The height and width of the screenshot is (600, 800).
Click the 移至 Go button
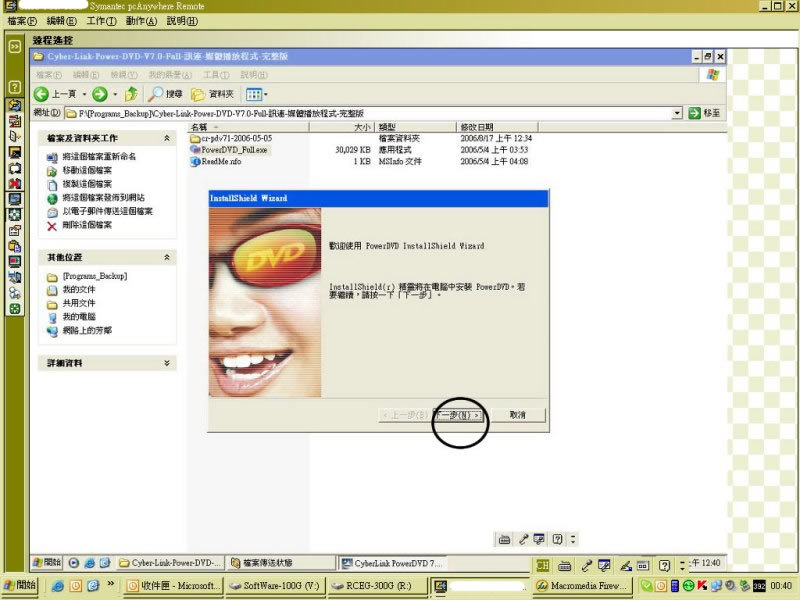coord(705,113)
